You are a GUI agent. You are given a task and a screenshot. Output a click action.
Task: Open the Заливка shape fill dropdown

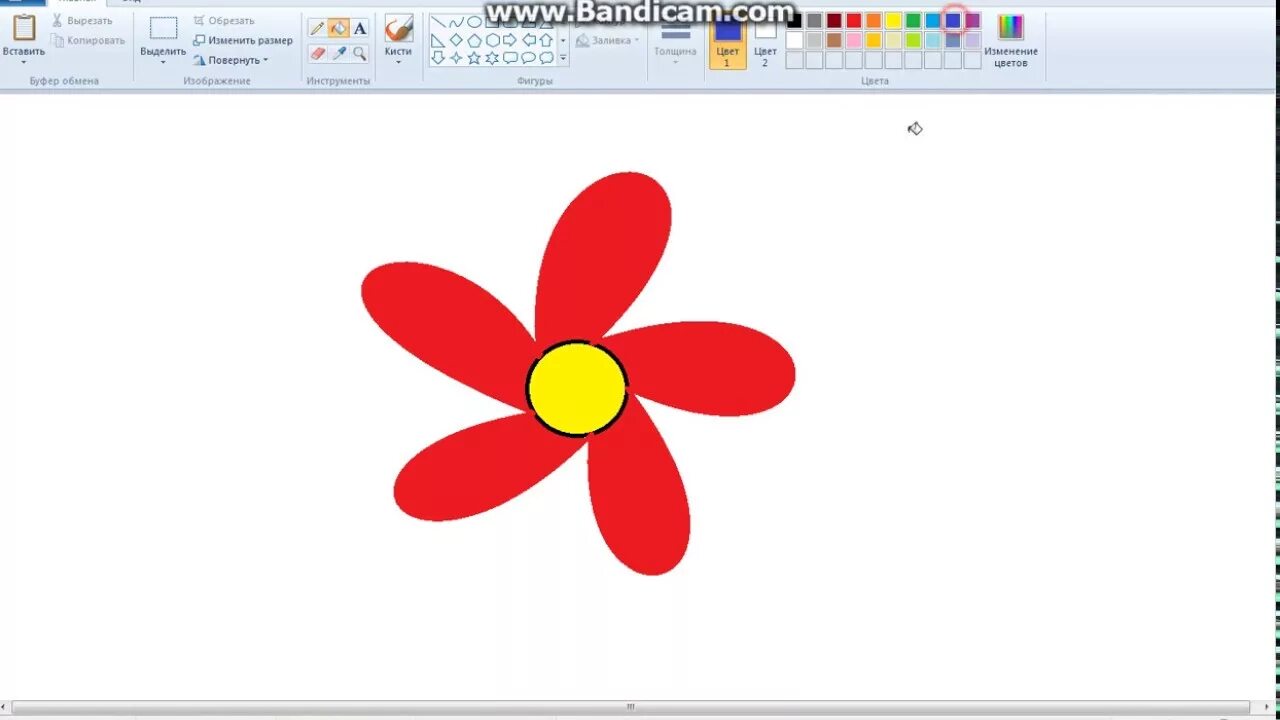pyautogui.click(x=607, y=41)
